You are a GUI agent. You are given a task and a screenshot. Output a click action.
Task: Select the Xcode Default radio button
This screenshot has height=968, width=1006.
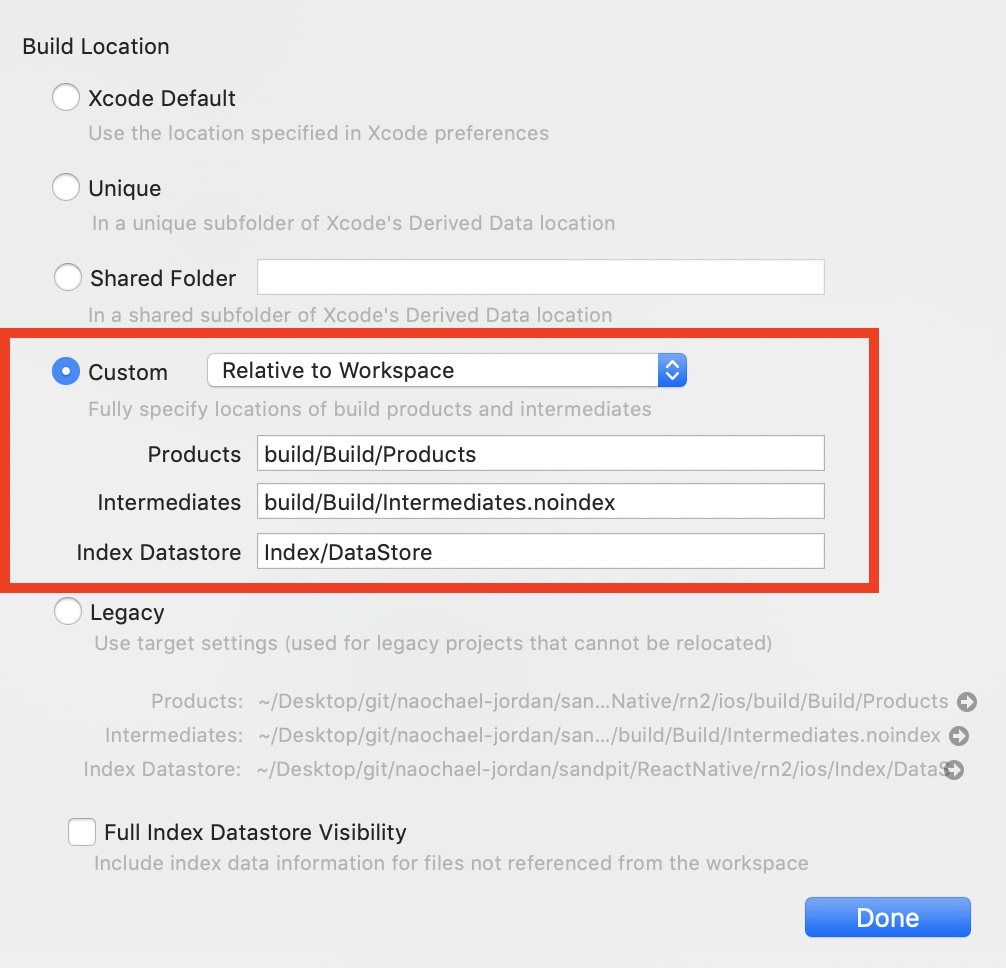point(66,98)
